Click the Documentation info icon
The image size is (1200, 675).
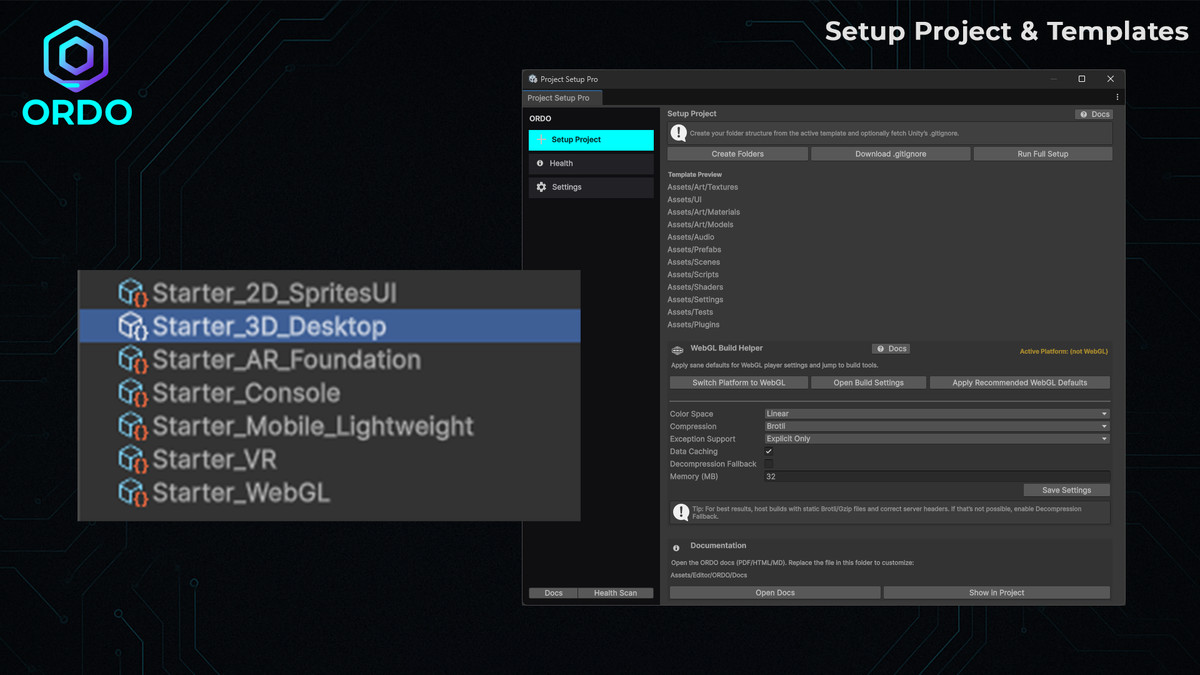click(677, 545)
